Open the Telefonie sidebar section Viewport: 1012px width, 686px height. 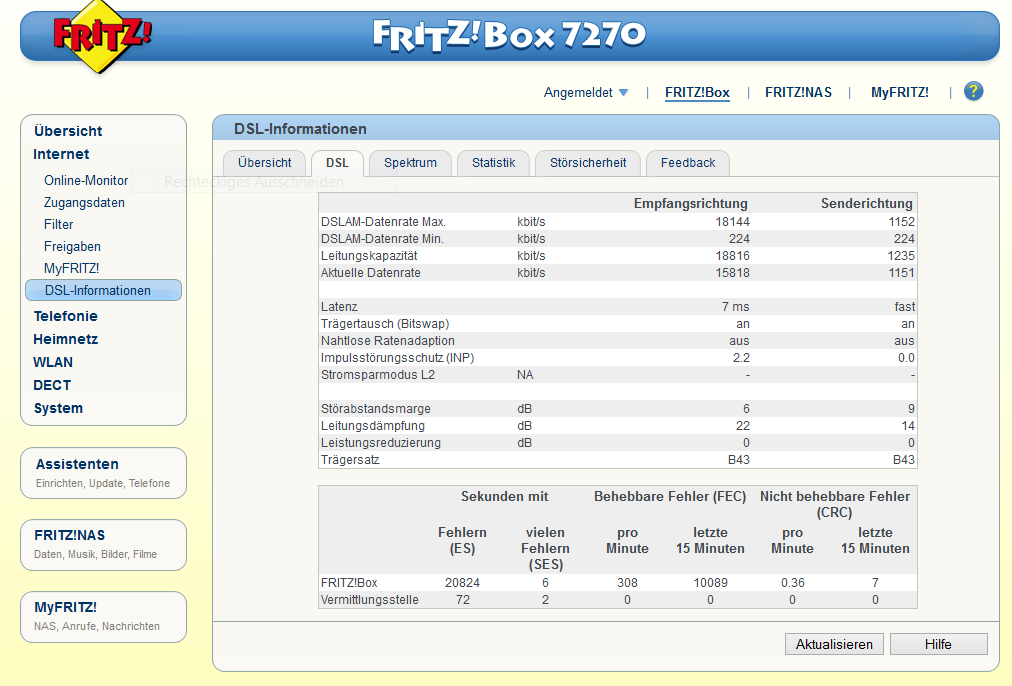tap(65, 316)
